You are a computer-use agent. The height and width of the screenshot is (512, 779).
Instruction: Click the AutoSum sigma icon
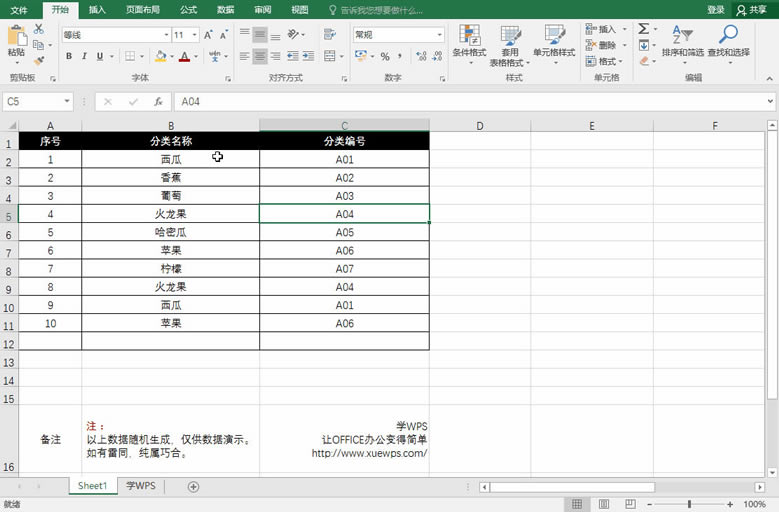(644, 30)
